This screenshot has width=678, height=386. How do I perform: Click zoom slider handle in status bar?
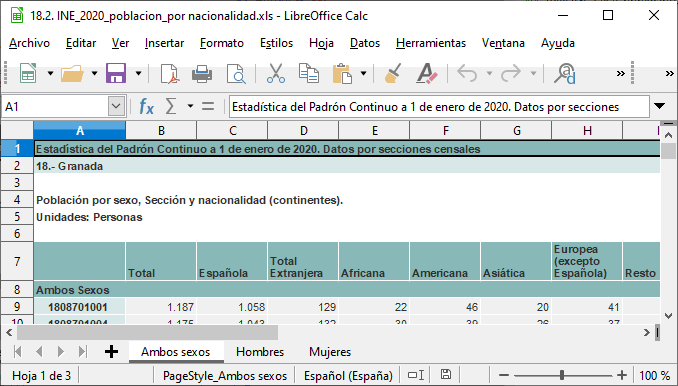562,375
